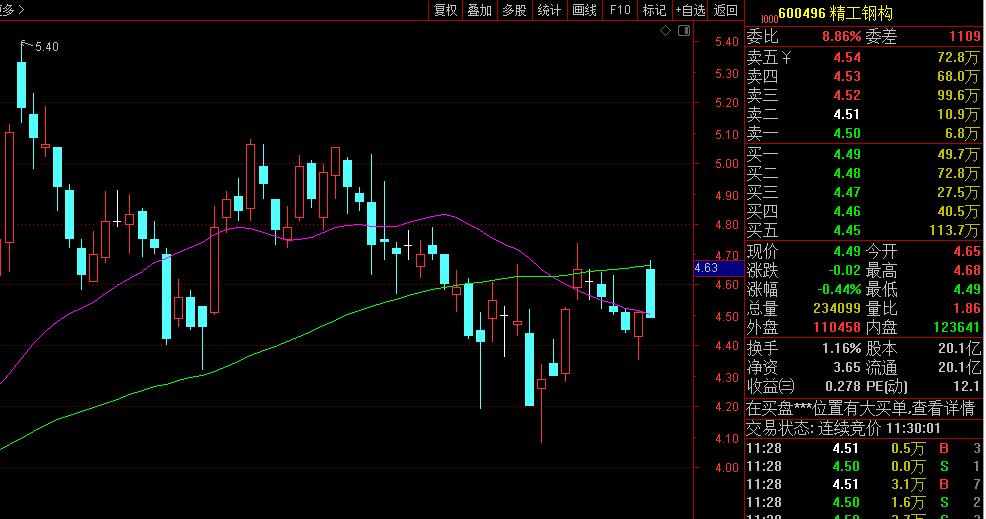Open the 叠加 overlay option
This screenshot has width=986, height=519.
(479, 10)
